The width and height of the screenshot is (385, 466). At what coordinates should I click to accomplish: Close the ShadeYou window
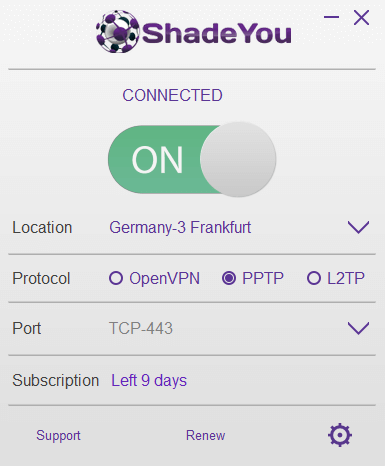361,18
